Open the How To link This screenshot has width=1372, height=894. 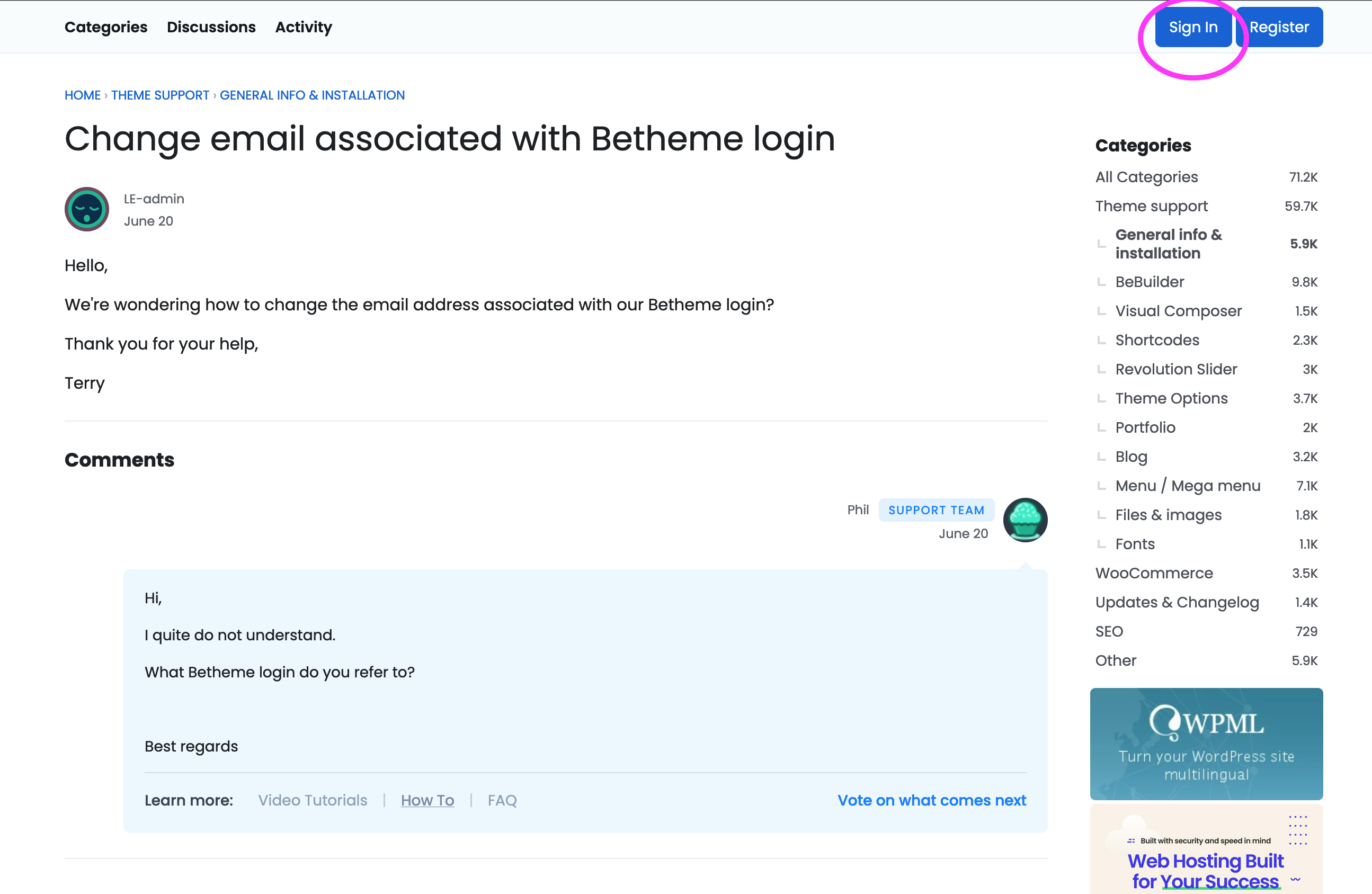tap(427, 800)
